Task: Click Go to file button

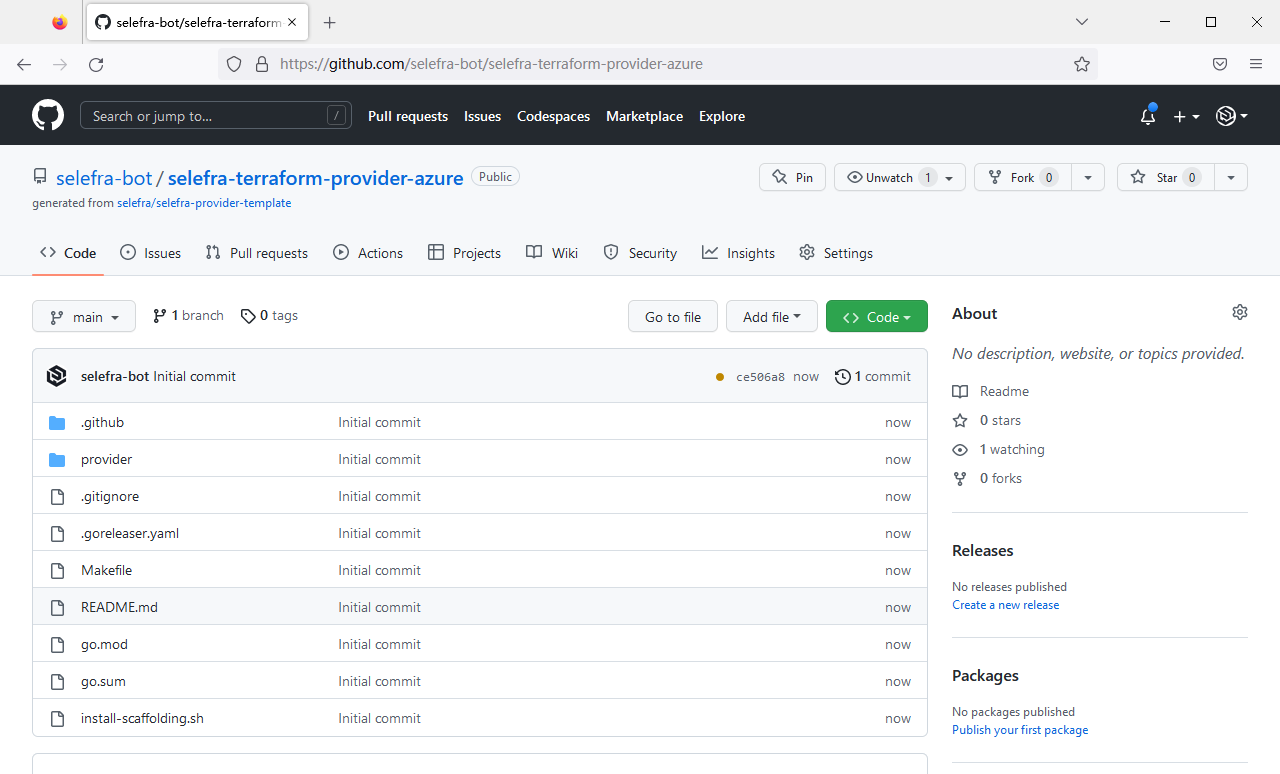Action: [x=673, y=316]
